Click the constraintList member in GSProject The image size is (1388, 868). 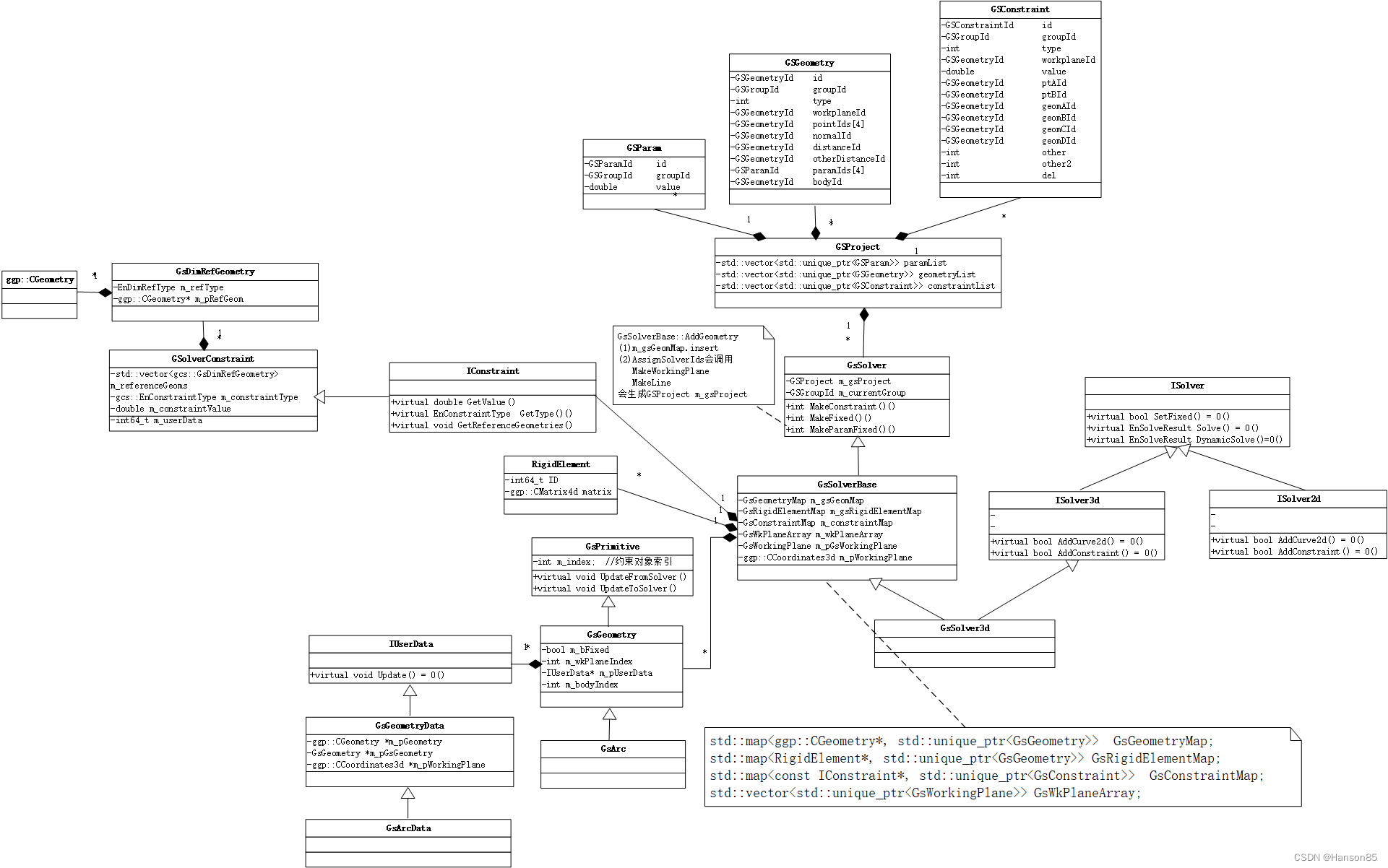pyautogui.click(x=857, y=286)
